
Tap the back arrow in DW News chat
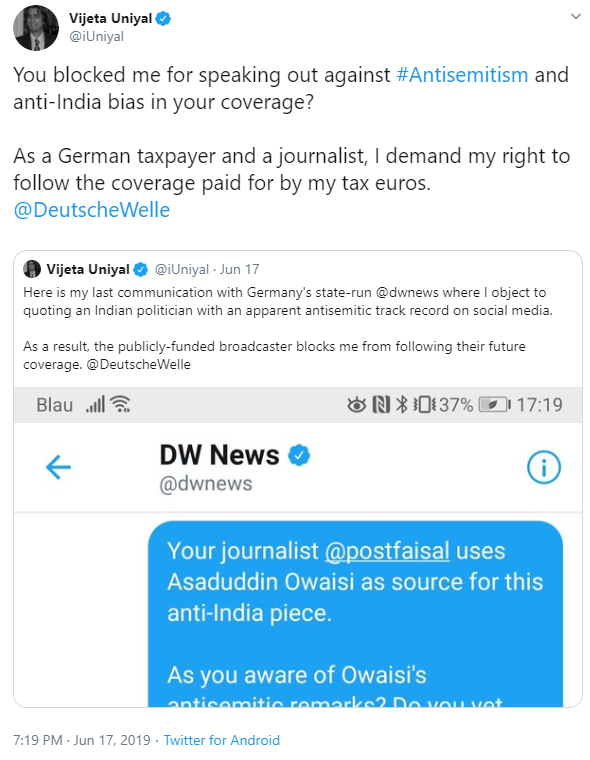coord(58,467)
